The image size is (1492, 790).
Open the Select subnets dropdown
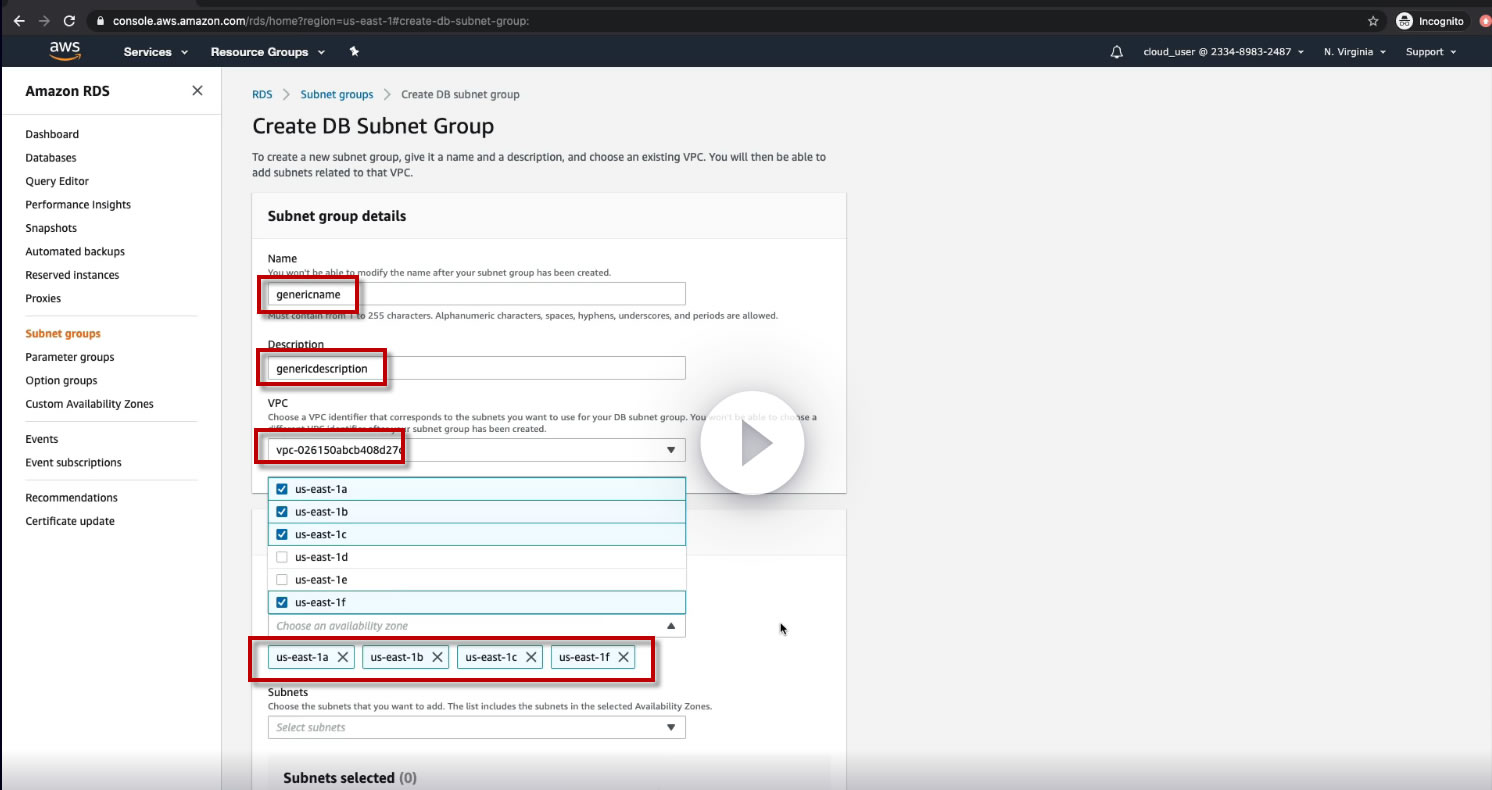[476, 727]
